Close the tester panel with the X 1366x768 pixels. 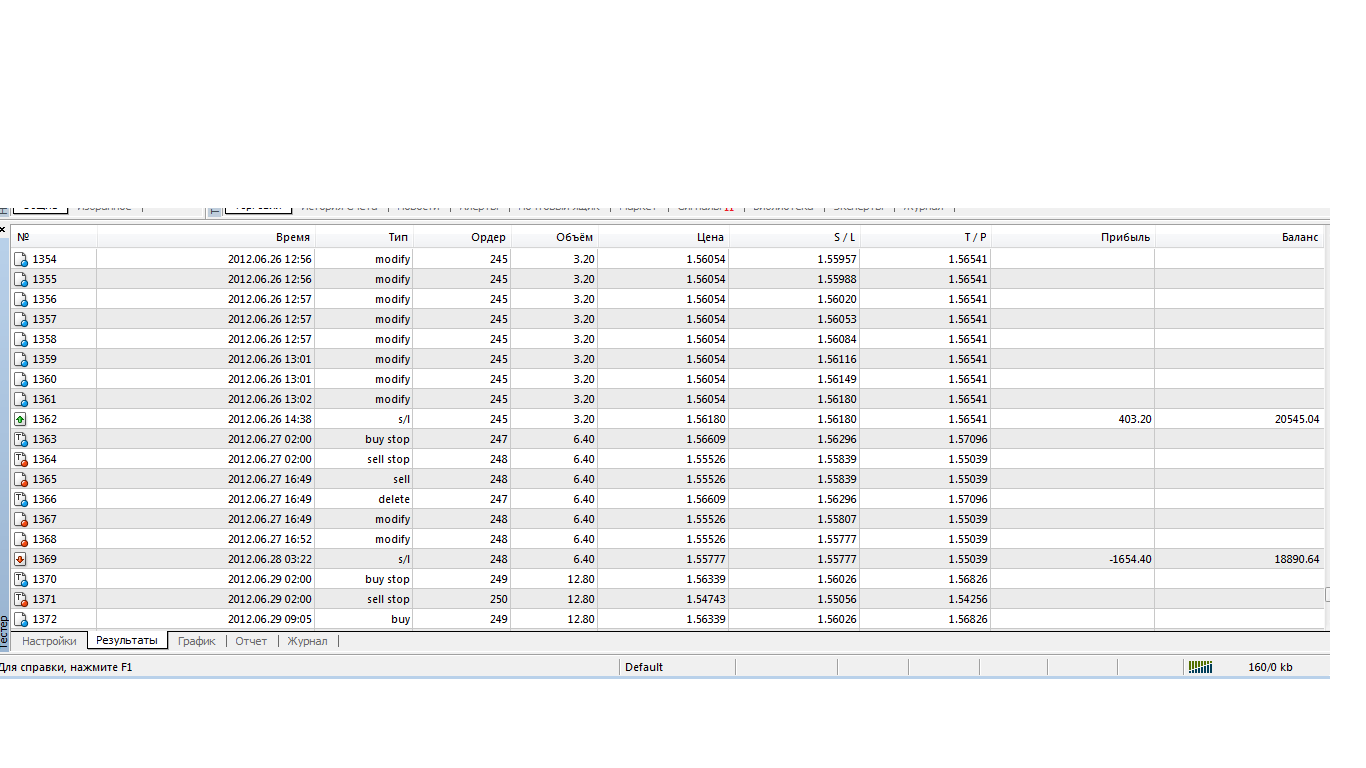[3, 230]
